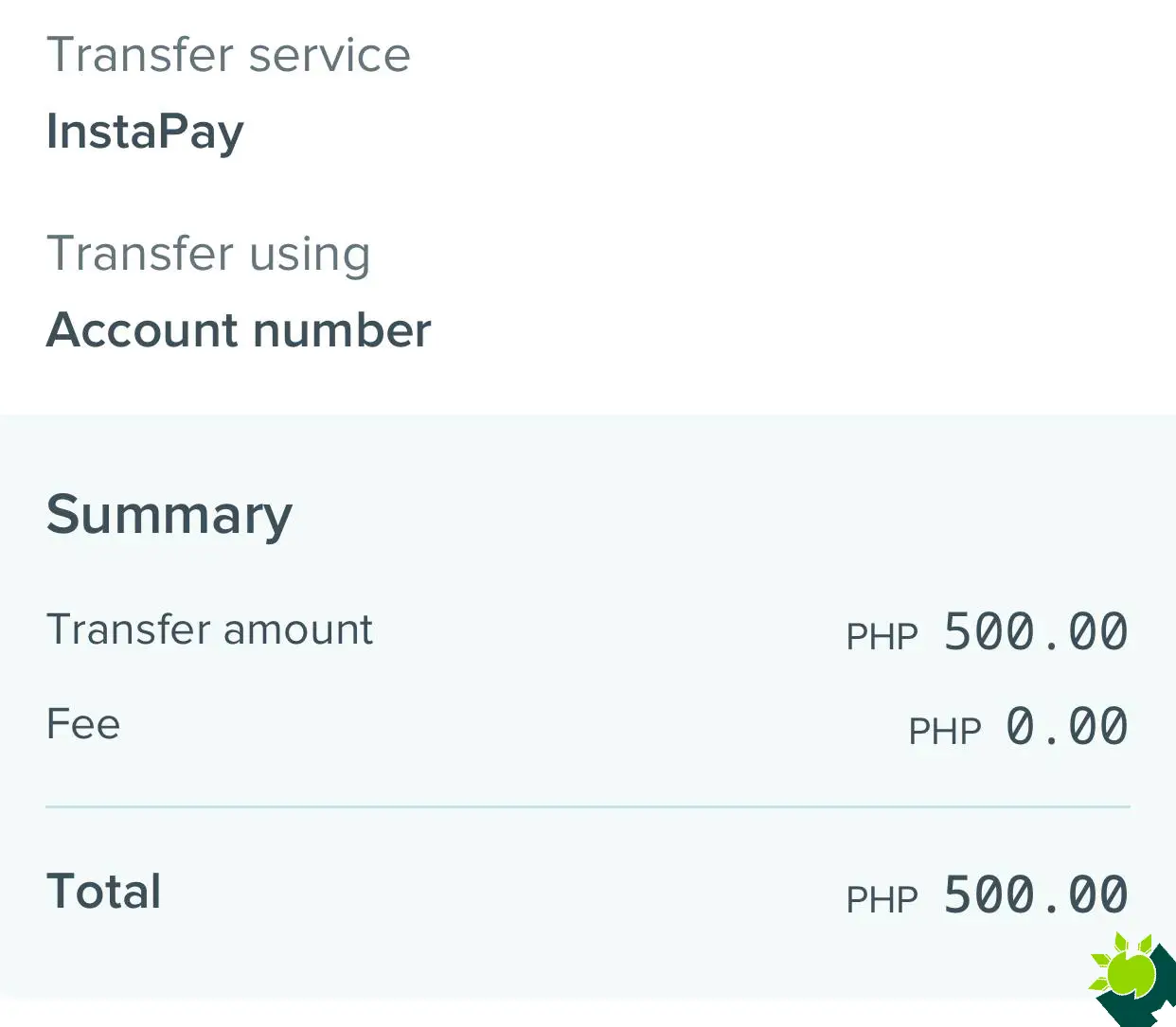Click the Transfer service label
Image resolution: width=1176 pixels, height=1027 pixels.
coord(228,54)
